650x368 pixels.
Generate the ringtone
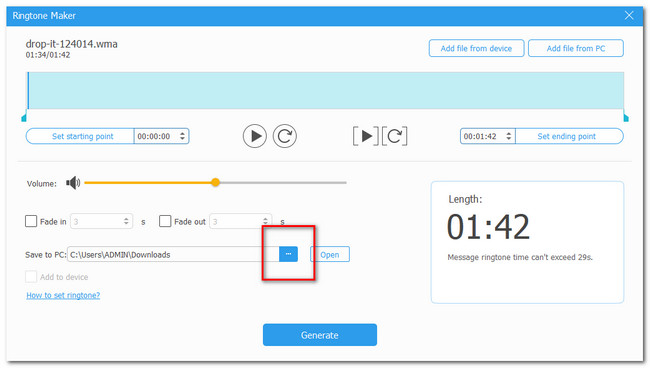click(320, 335)
